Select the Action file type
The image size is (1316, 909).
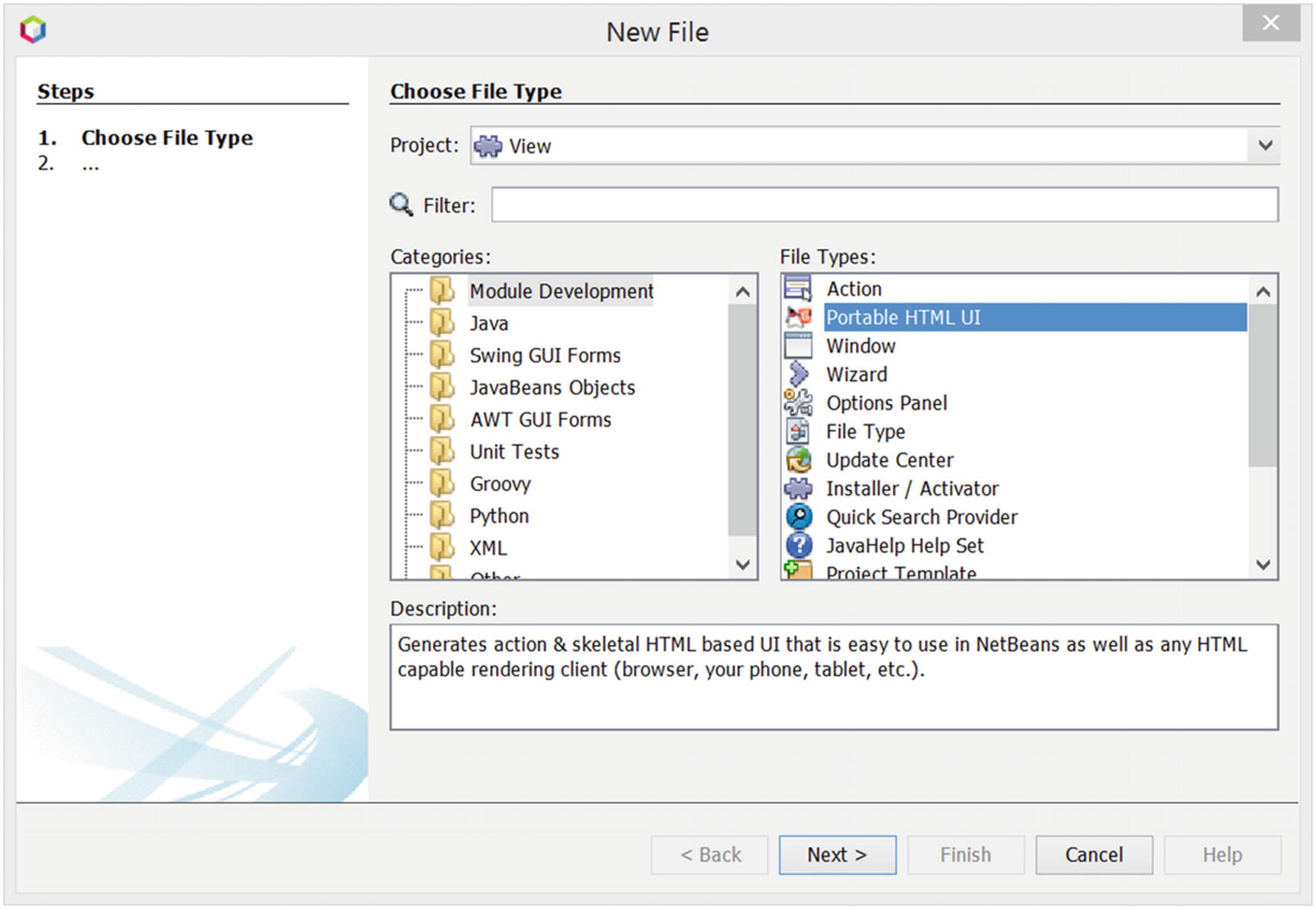854,288
